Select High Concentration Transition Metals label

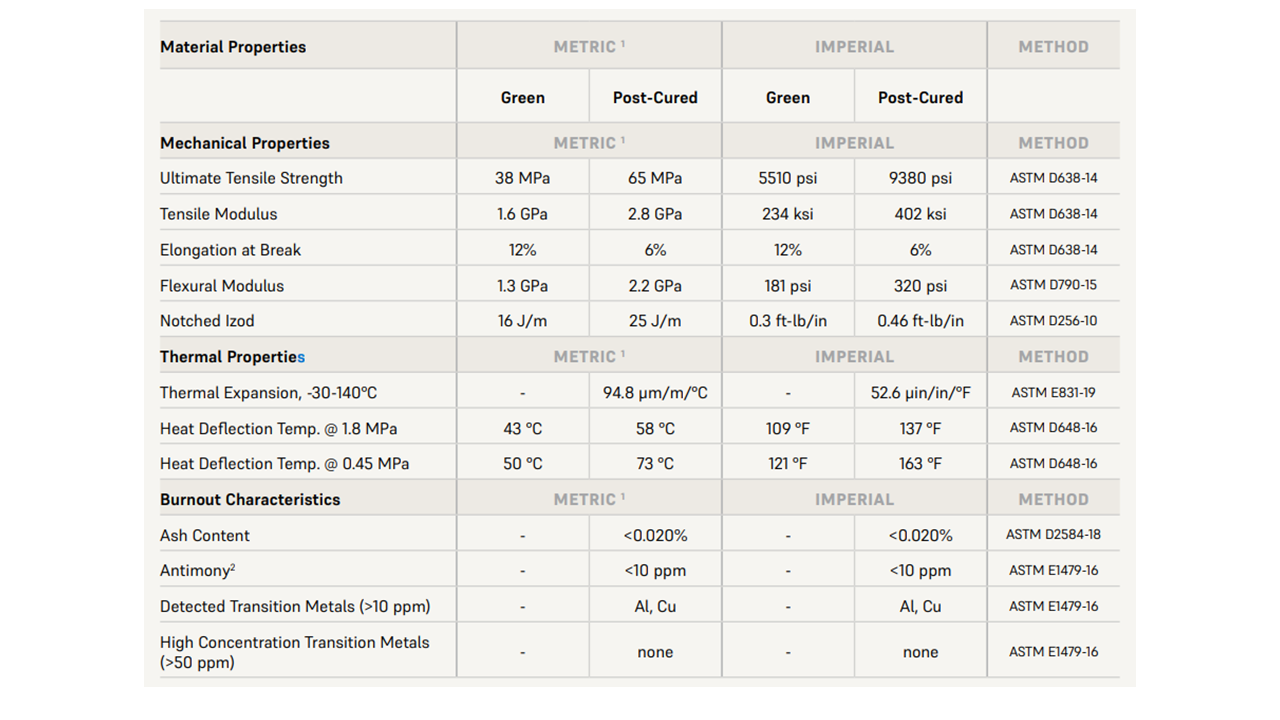(294, 652)
